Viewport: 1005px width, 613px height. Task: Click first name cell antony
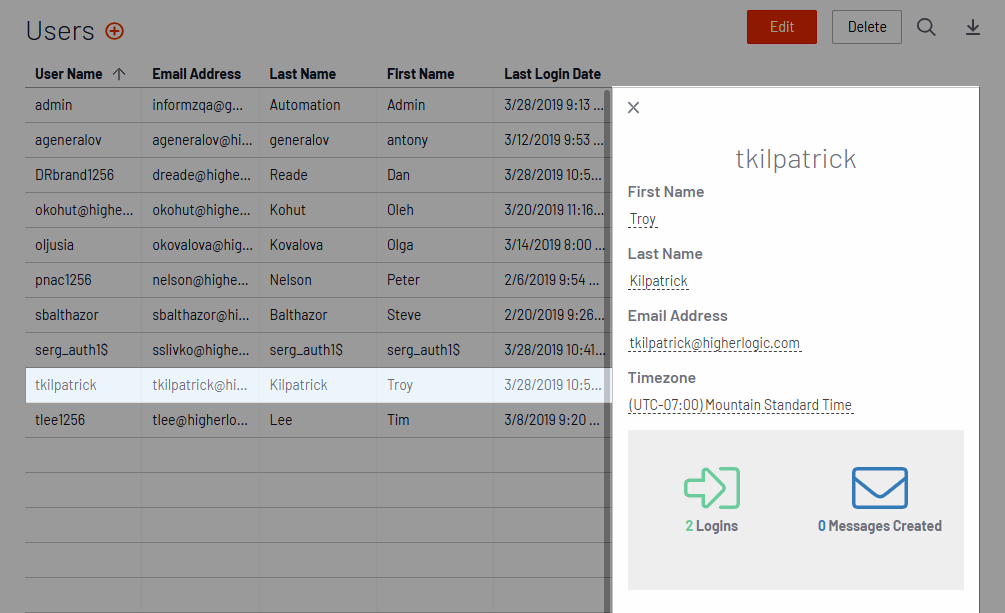coord(435,140)
